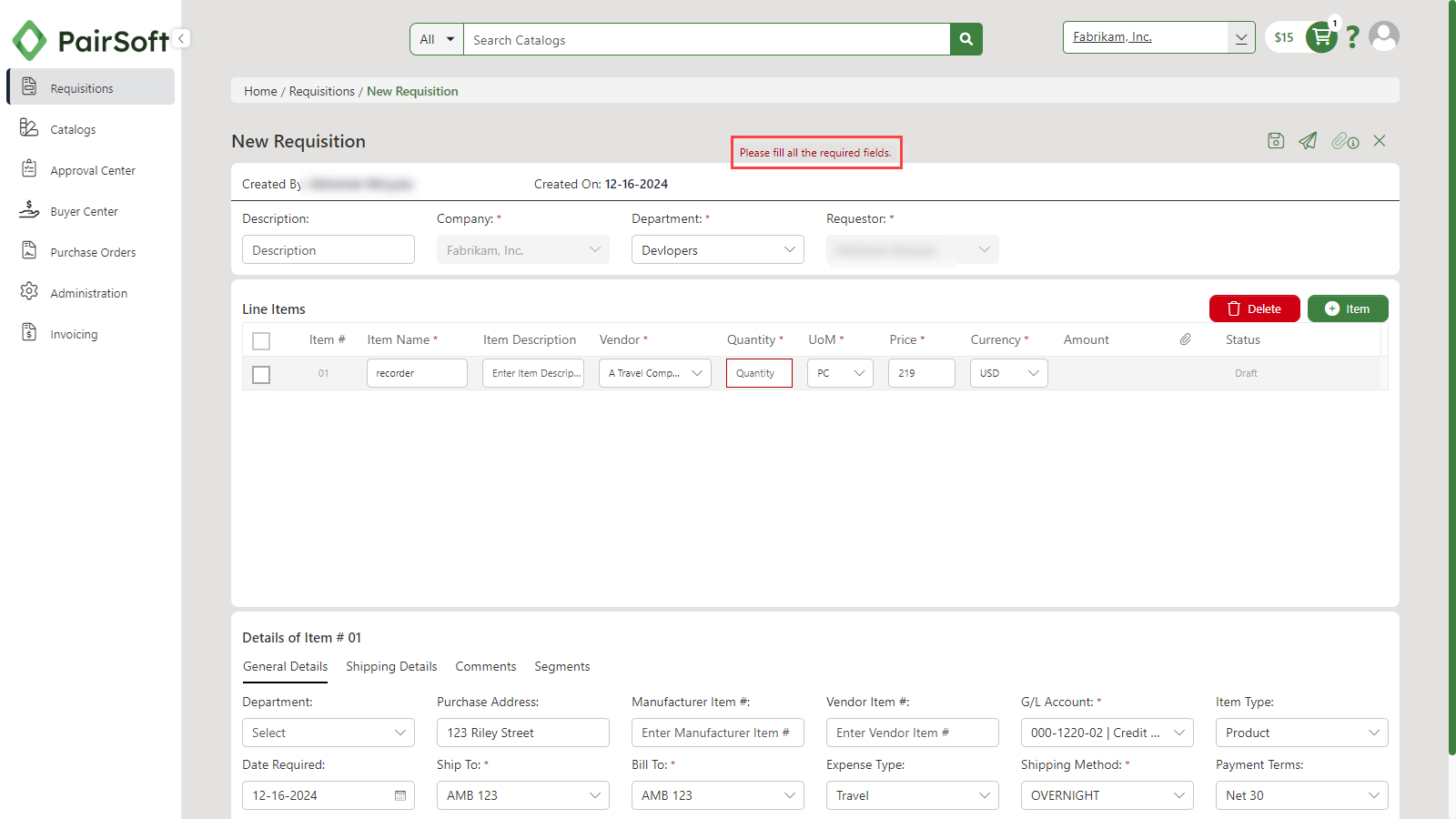
Task: Click the save requisition icon
Action: [x=1276, y=141]
